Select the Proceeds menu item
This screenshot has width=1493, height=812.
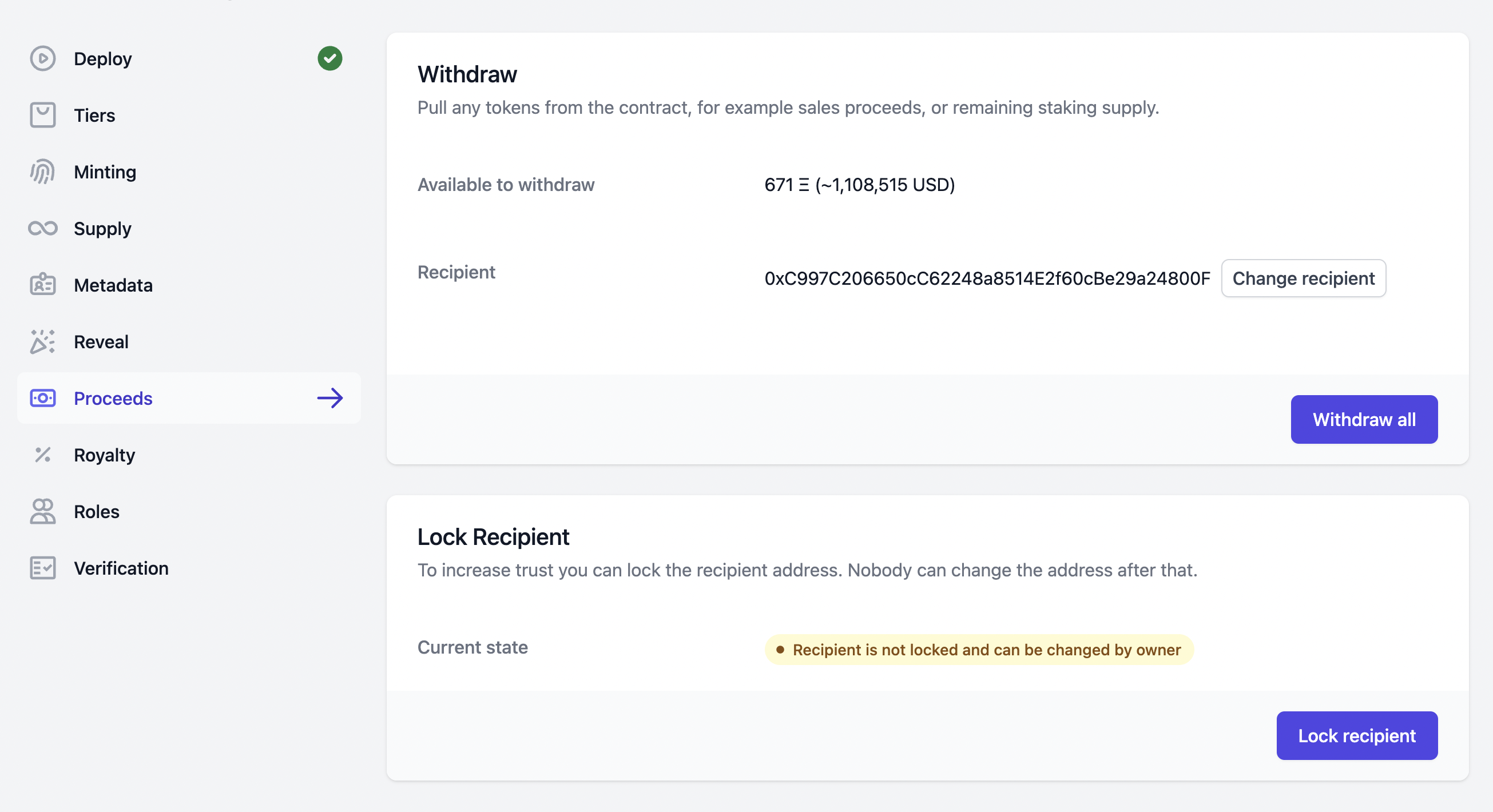tap(188, 399)
